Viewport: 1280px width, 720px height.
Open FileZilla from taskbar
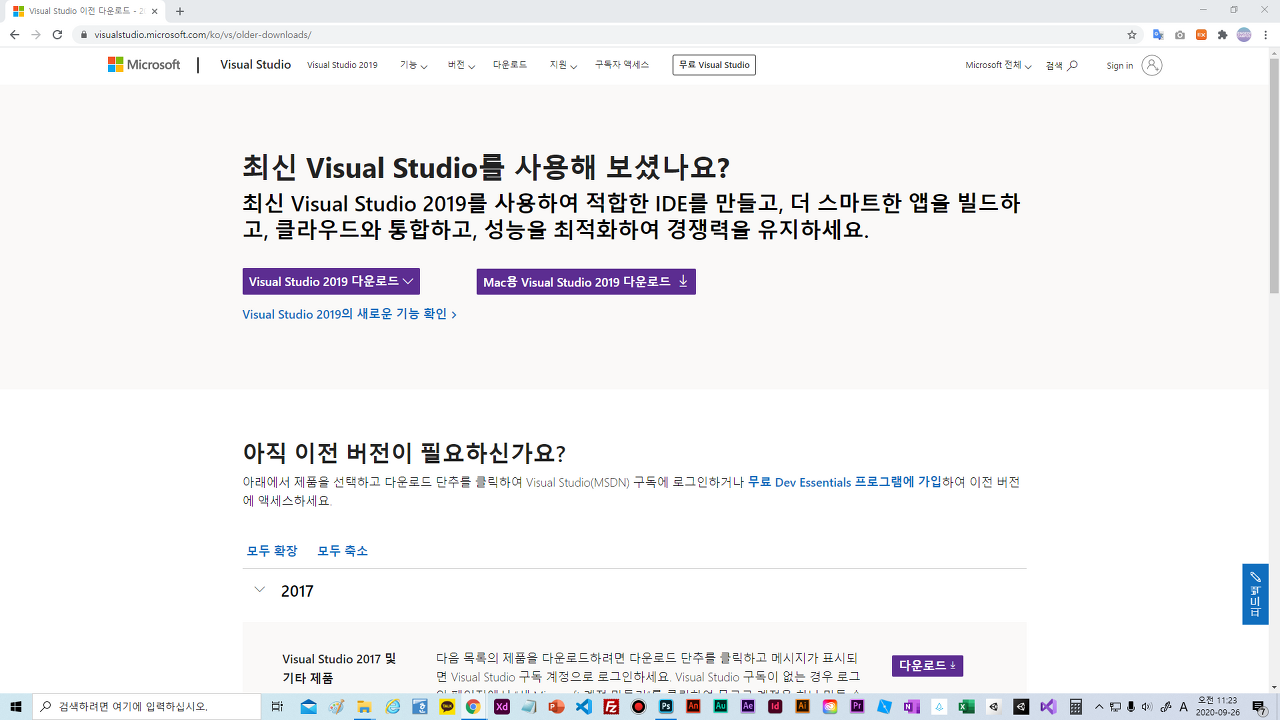point(611,706)
